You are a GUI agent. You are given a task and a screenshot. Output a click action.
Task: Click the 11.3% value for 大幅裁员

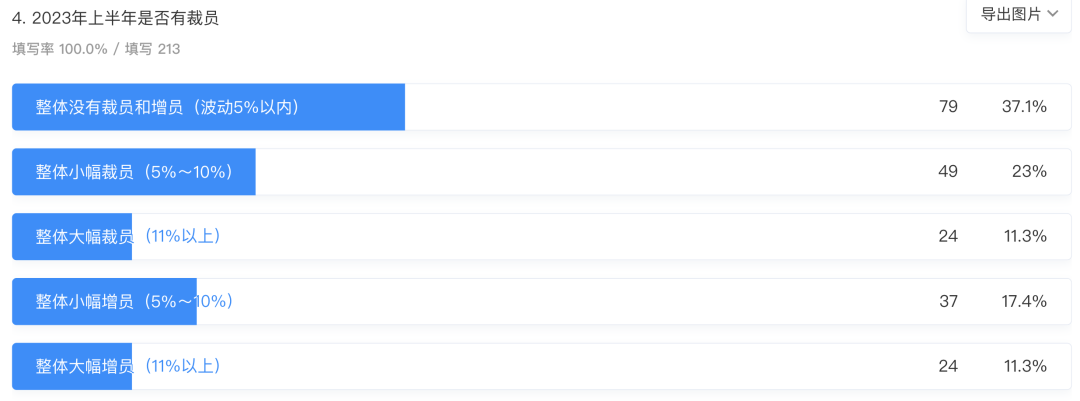1026,236
